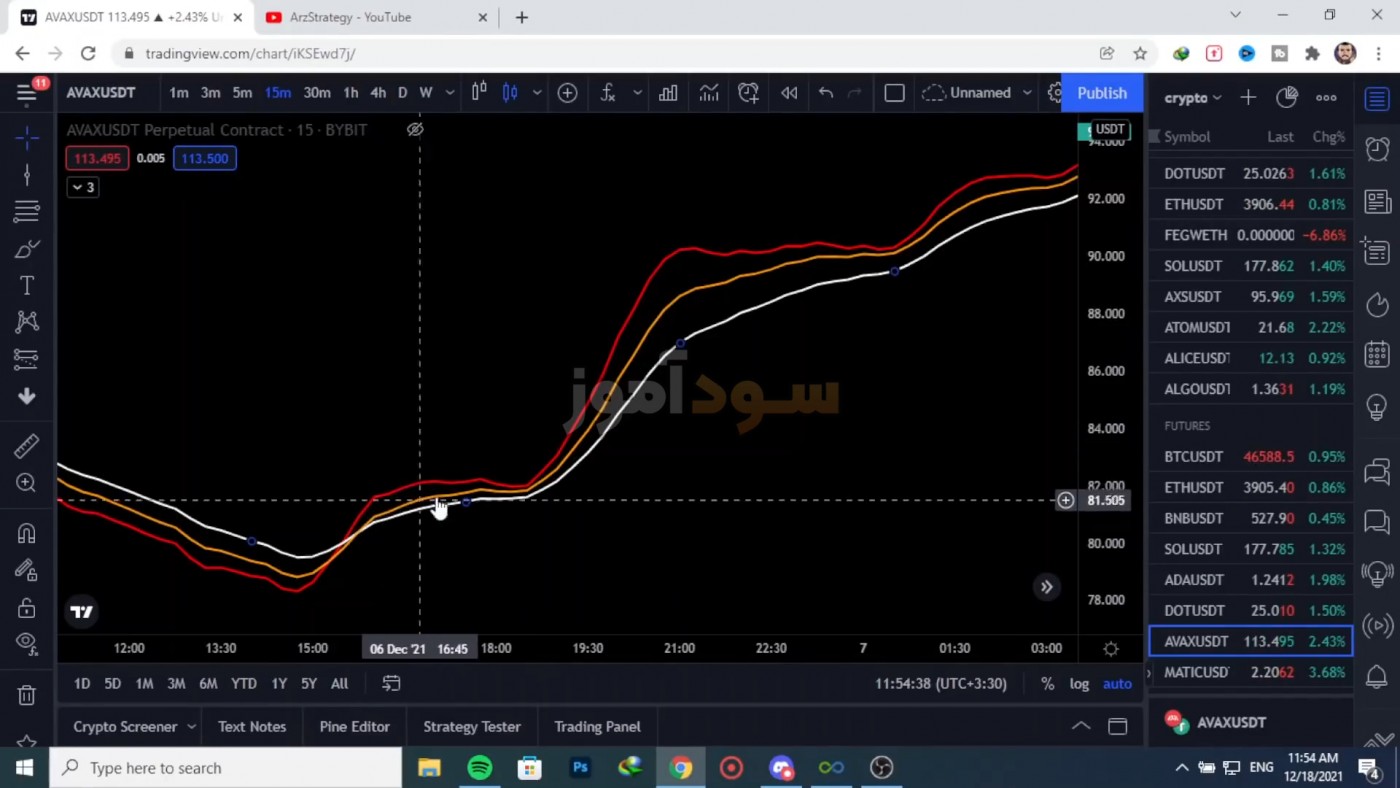The width and height of the screenshot is (1400, 788).
Task: Open Spotify from the Windows taskbar
Action: [480, 767]
